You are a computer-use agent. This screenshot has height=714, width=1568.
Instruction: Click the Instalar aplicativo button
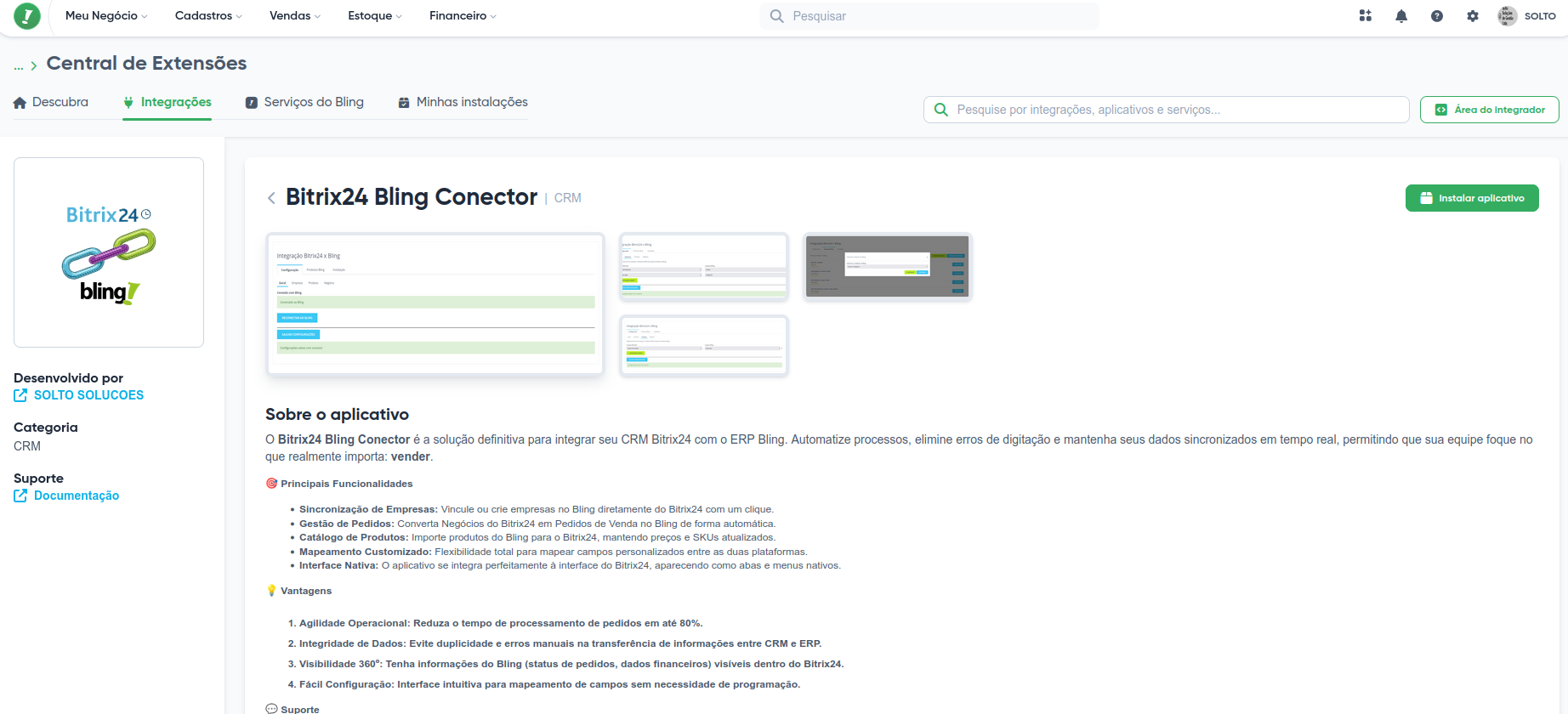[x=1472, y=198]
